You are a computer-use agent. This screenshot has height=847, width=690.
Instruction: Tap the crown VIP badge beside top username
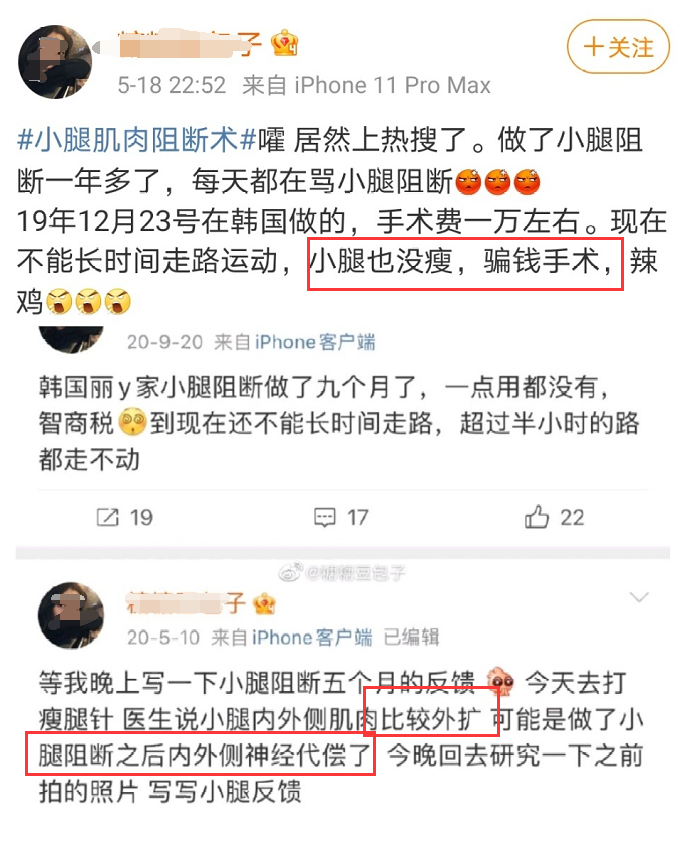pyautogui.click(x=284, y=44)
